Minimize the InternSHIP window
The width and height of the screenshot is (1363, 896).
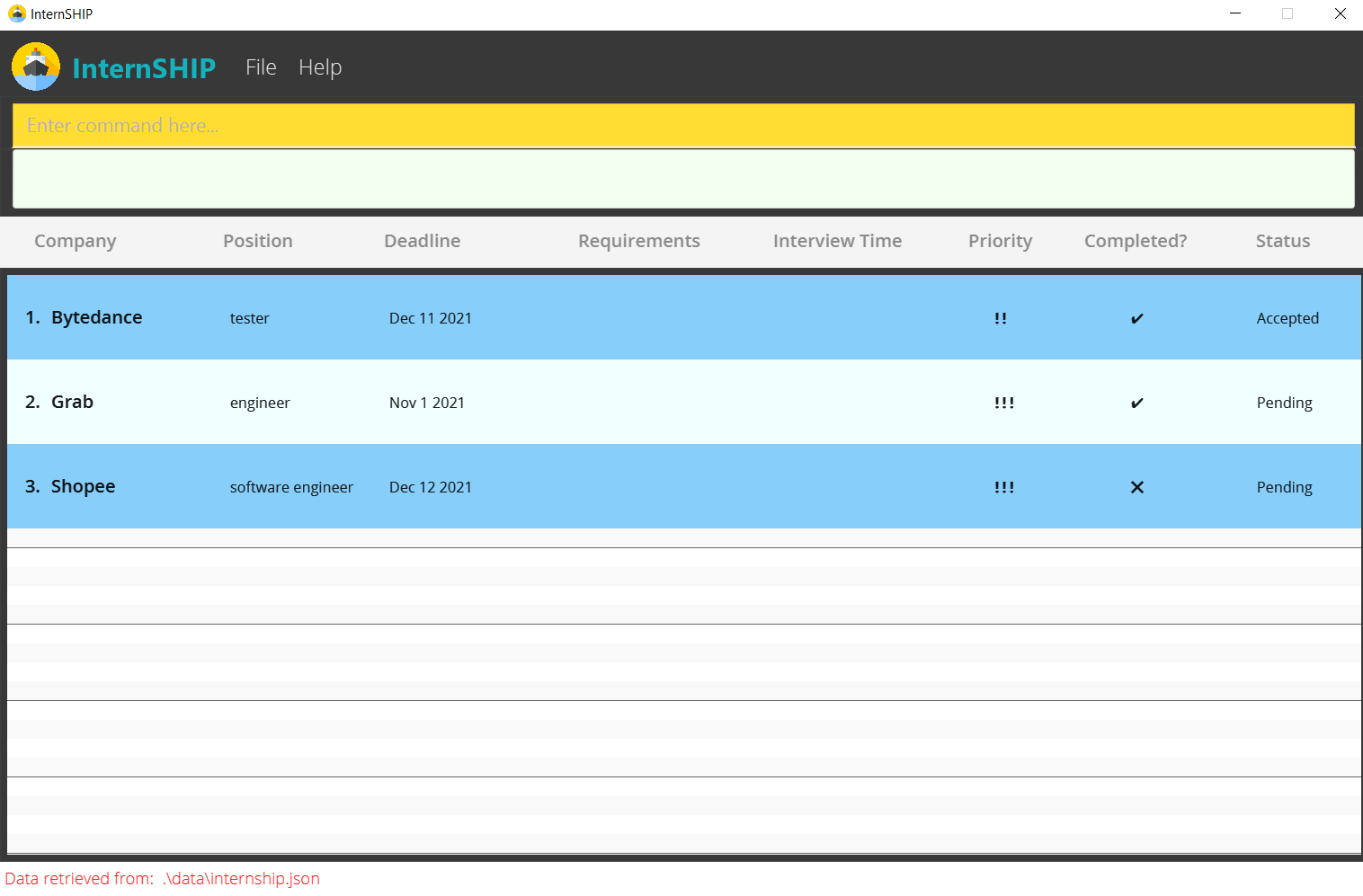click(1235, 13)
